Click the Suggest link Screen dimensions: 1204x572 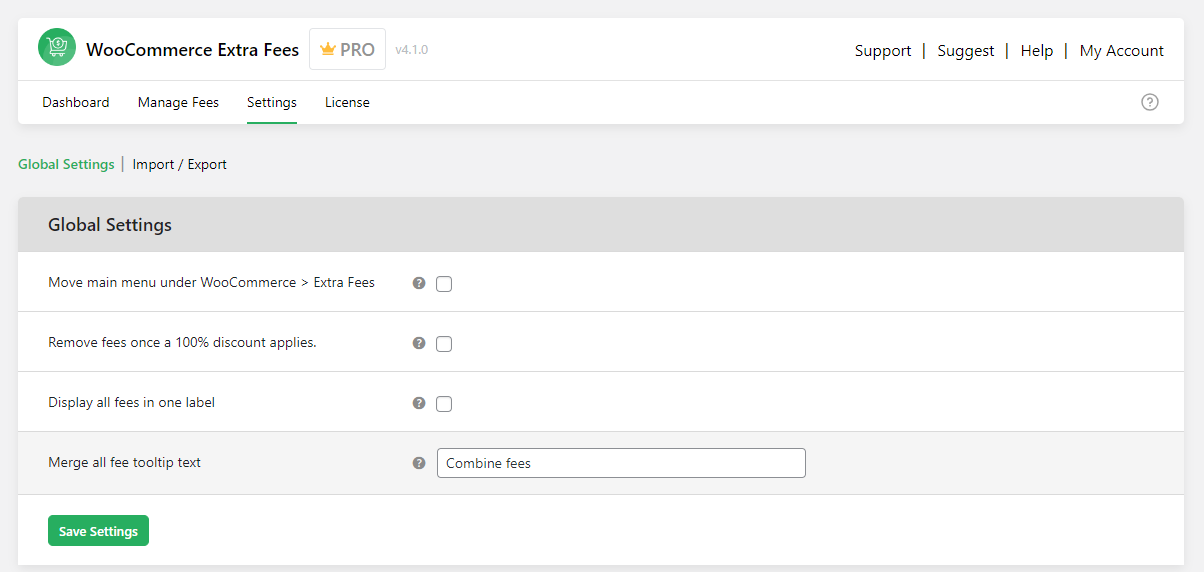click(966, 50)
